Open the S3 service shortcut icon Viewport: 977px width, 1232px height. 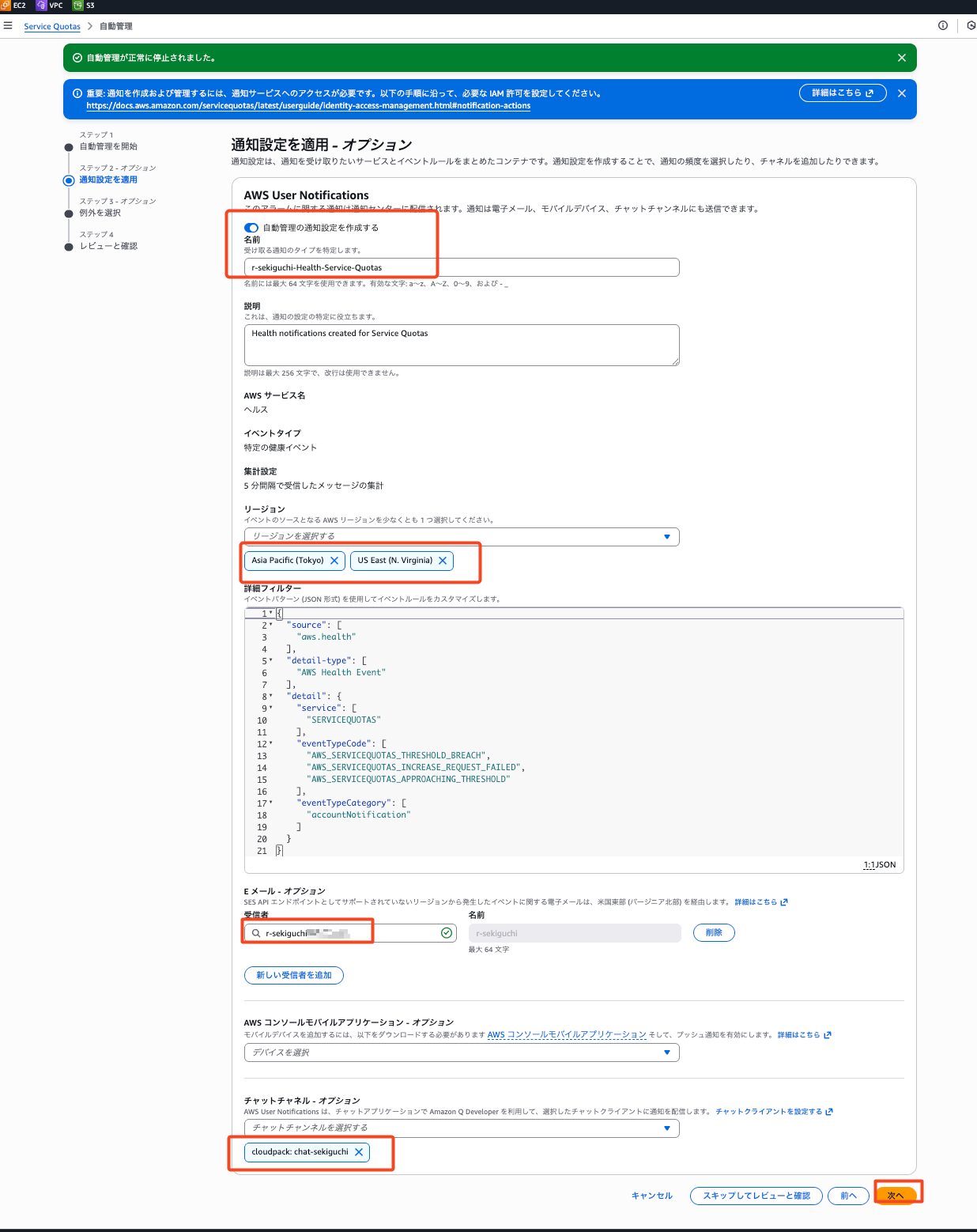point(77,6)
